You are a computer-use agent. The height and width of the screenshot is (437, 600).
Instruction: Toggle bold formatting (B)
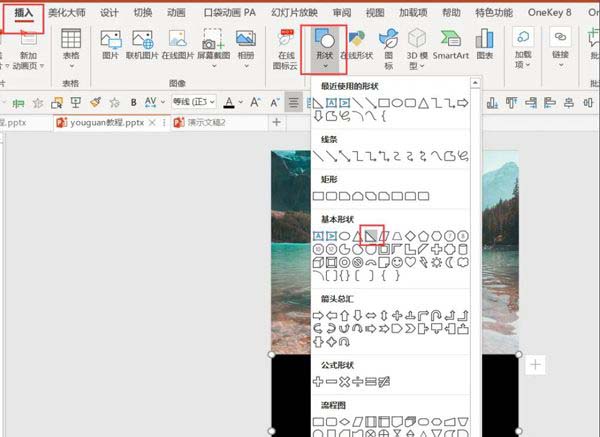click(x=134, y=103)
